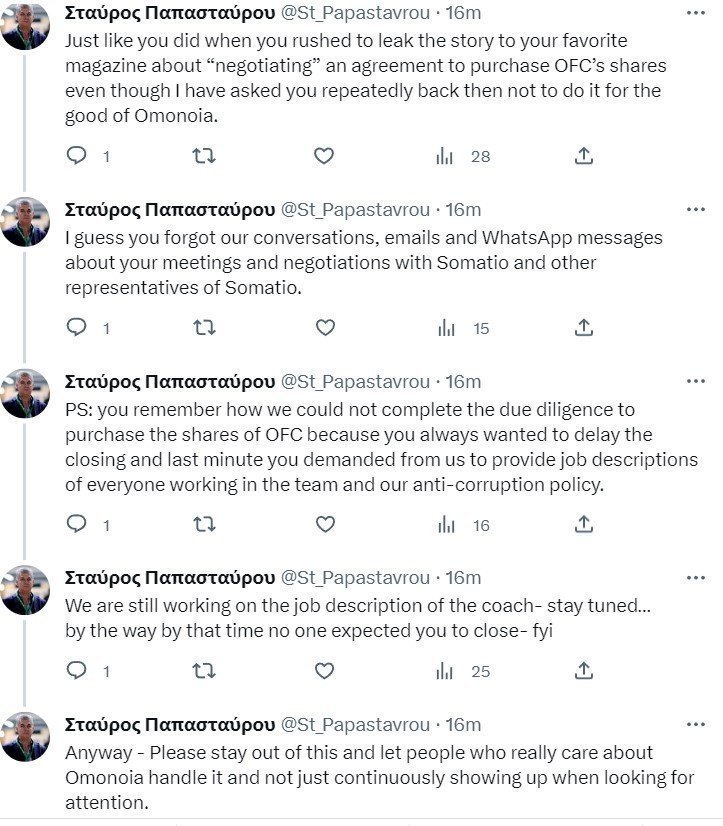Share the tweet about Somatio negotiations
The width and height of the screenshot is (723, 826).
pos(584,327)
